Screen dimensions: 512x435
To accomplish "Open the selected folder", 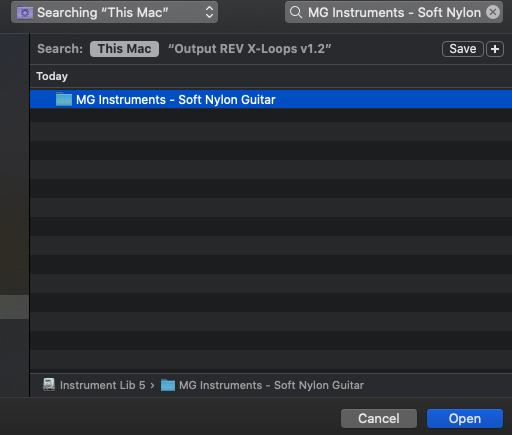I will pos(465,418).
